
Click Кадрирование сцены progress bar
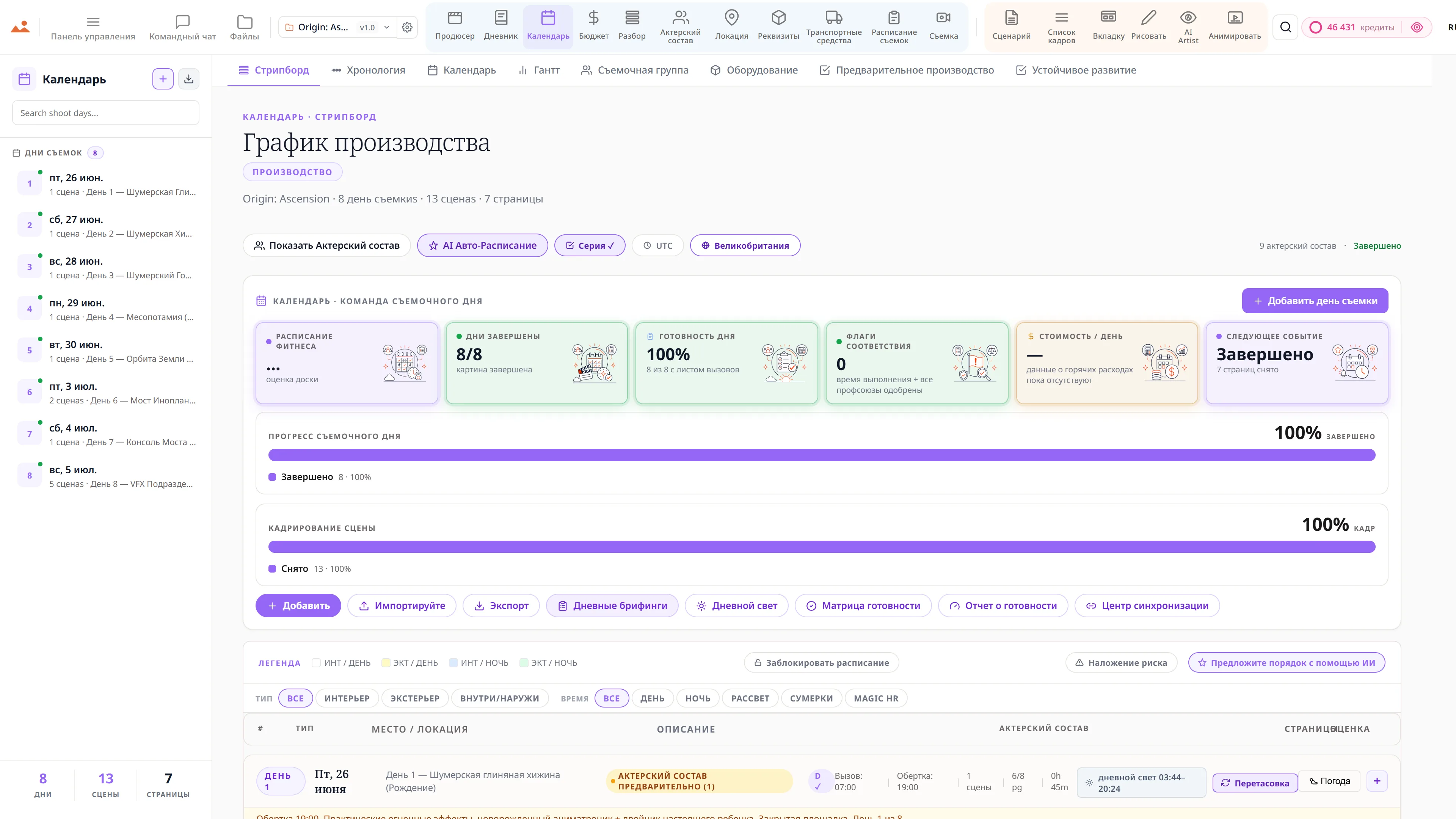[822, 546]
